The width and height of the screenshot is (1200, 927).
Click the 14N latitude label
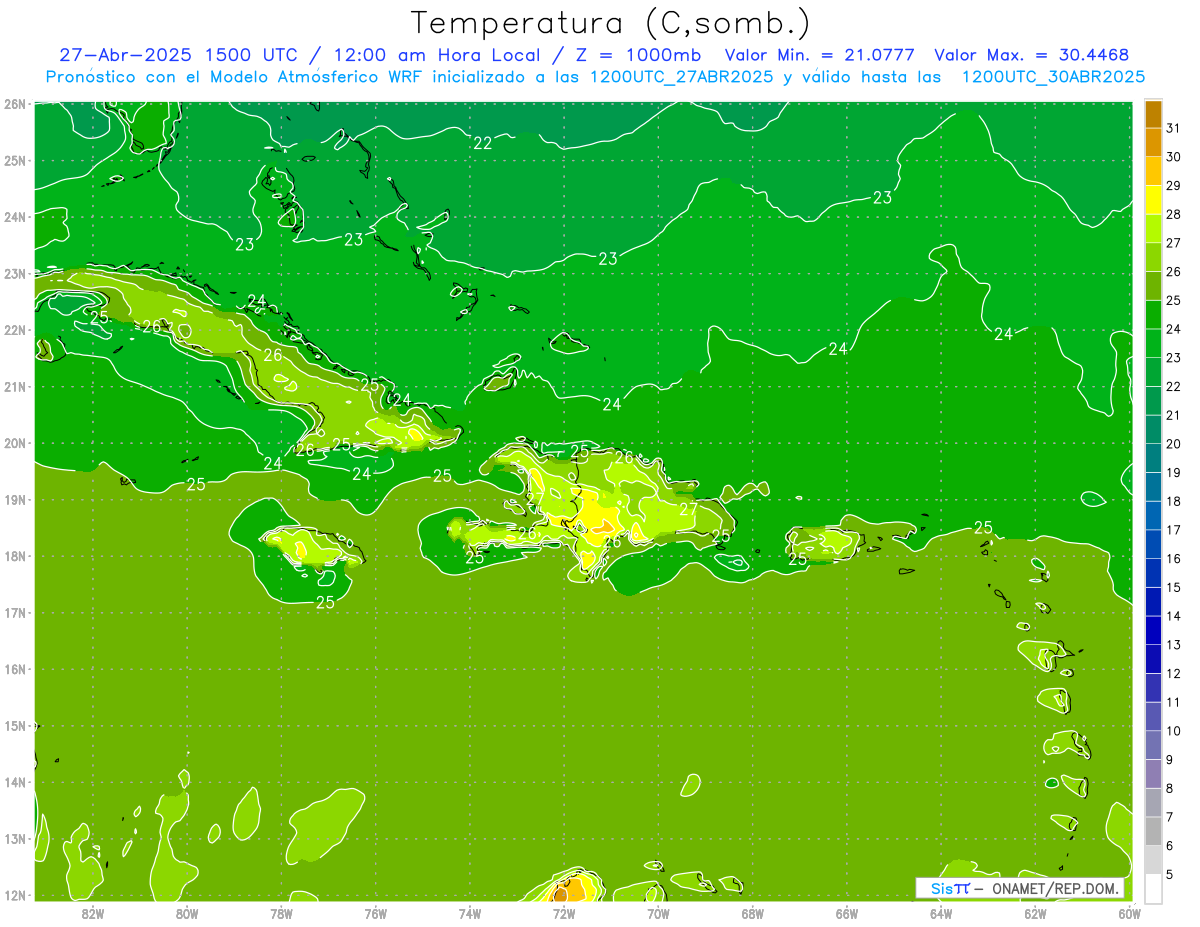click(15, 782)
